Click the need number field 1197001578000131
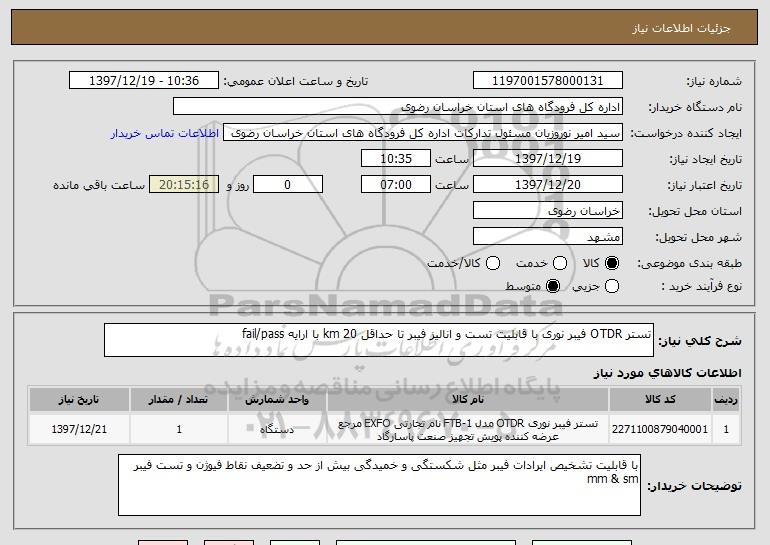 click(548, 81)
